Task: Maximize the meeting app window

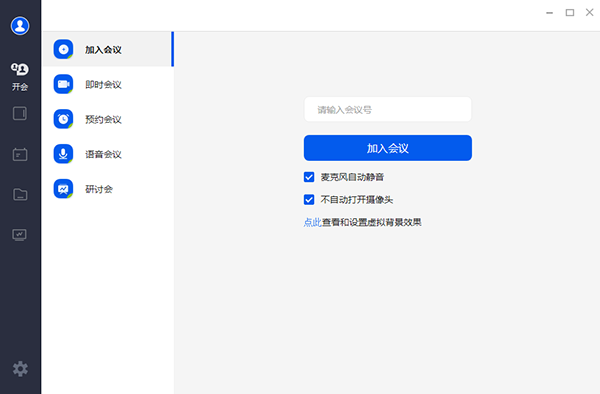Action: (570, 13)
